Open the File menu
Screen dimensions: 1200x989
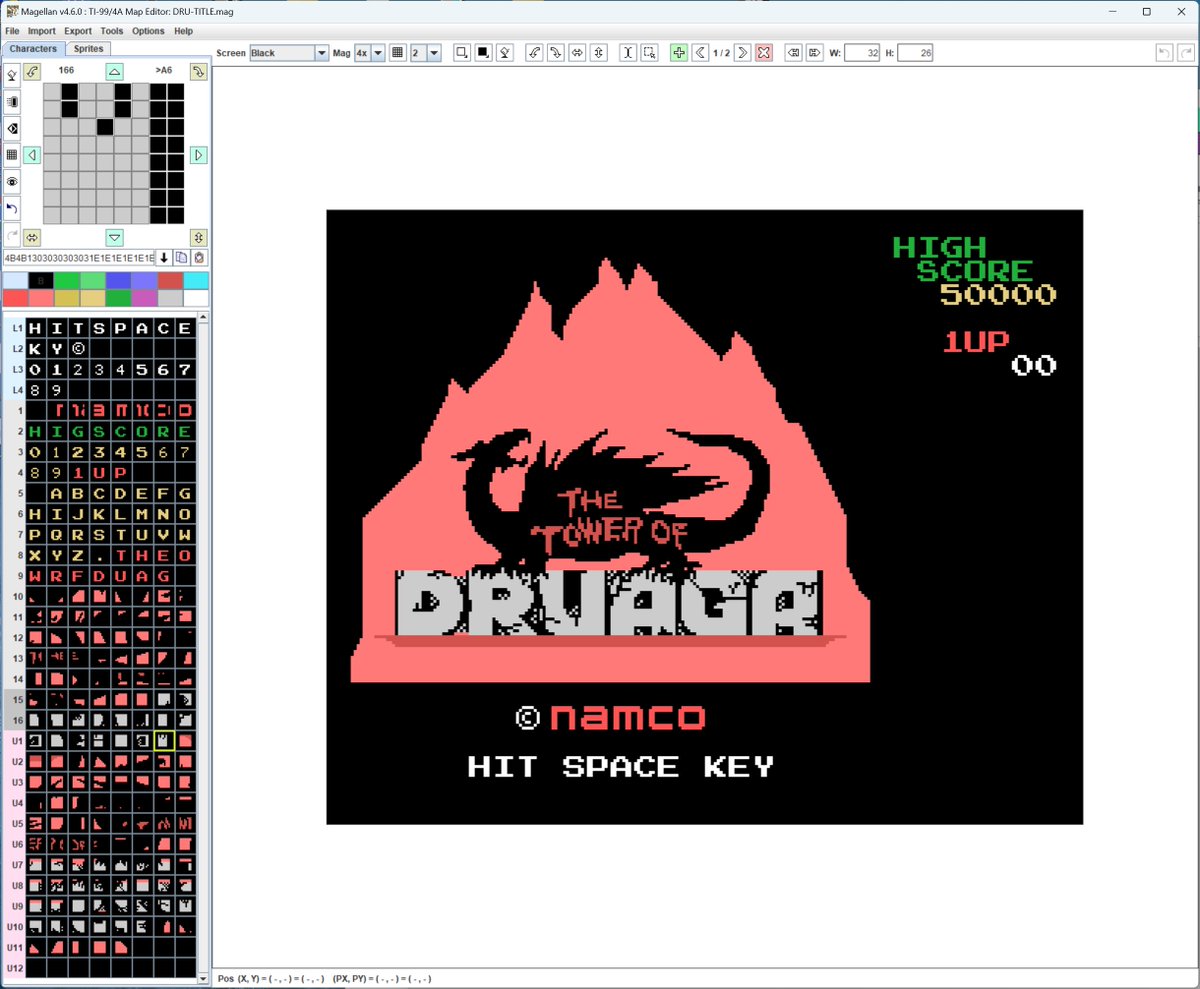[12, 31]
